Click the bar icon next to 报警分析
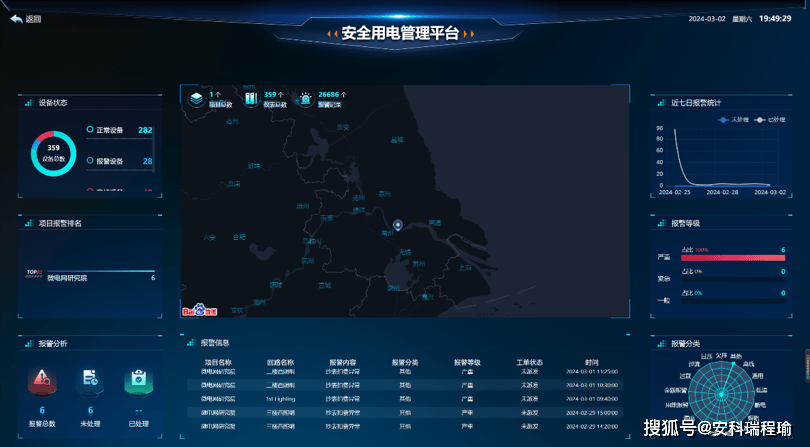The width and height of the screenshot is (810, 447). click(29, 344)
